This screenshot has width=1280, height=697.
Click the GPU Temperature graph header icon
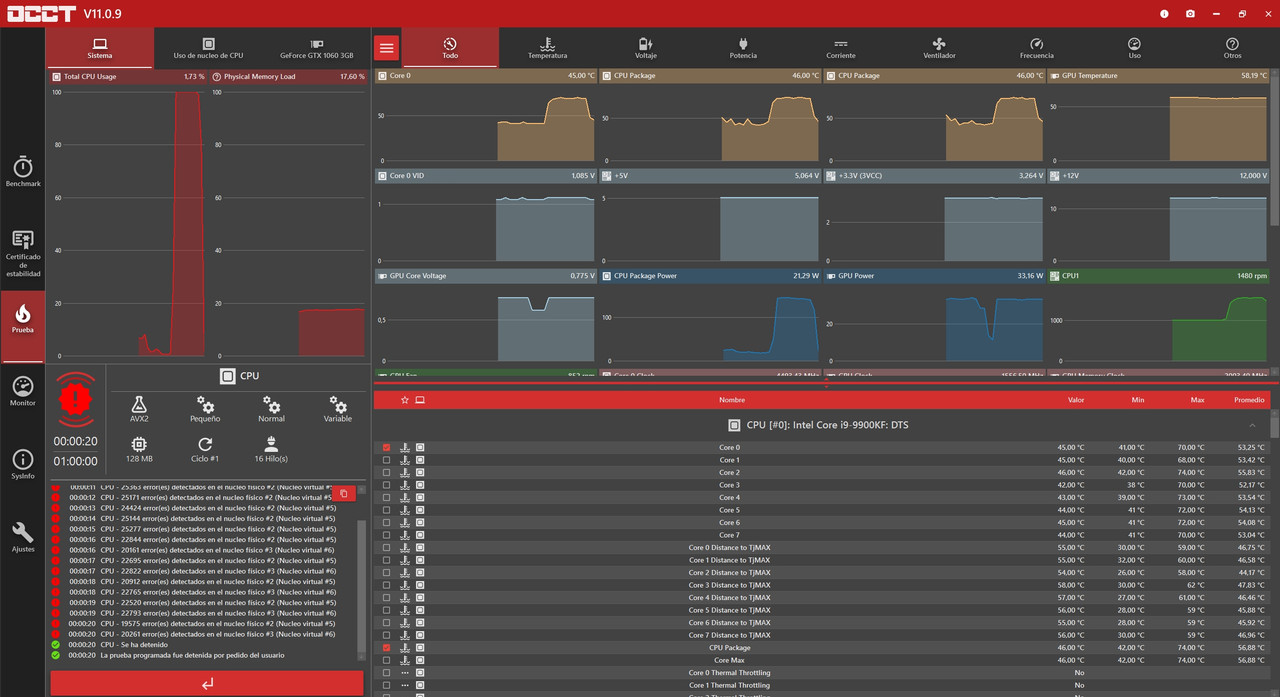pyautogui.click(x=1055, y=75)
